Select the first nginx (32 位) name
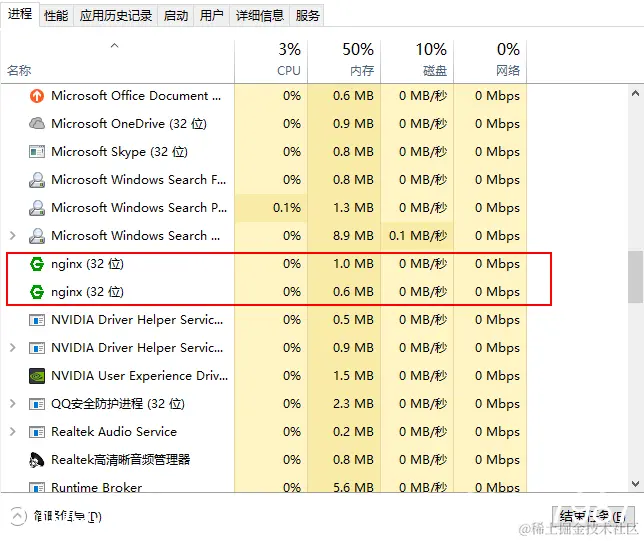644x541 pixels. 87,264
